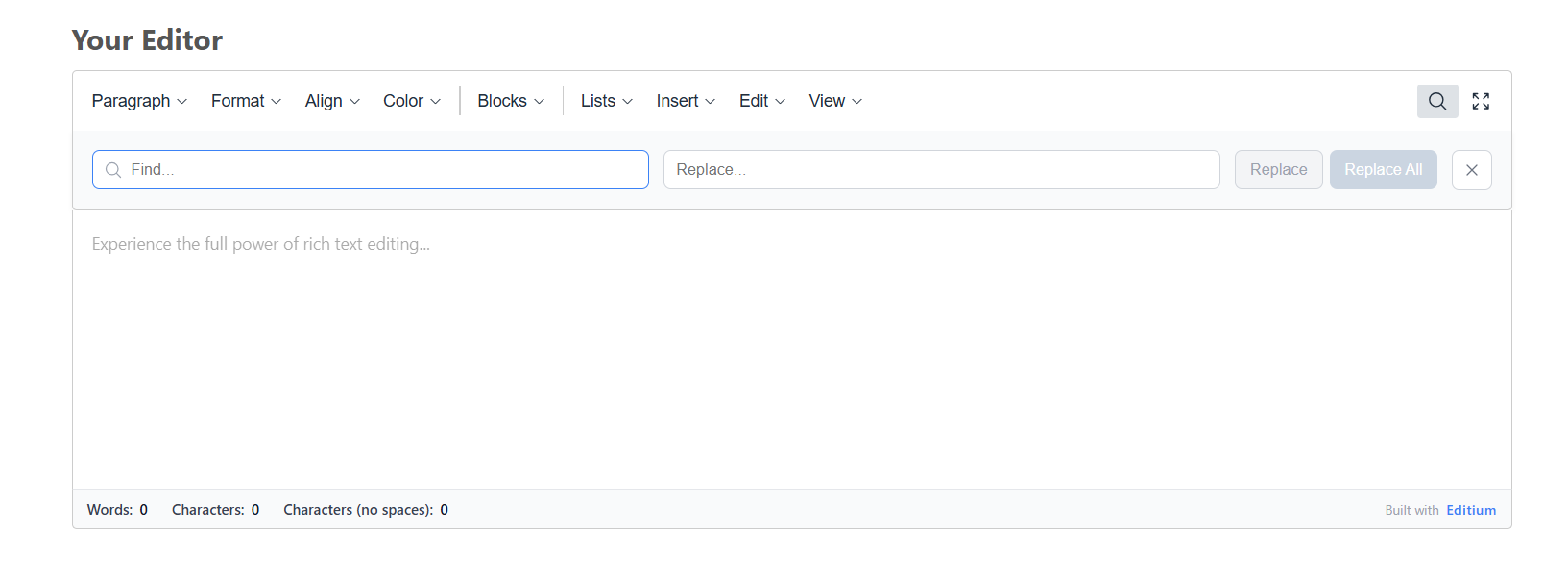Viewport: 1568px width, 586px height.
Task: Open the Blocks menu
Action: tap(510, 101)
